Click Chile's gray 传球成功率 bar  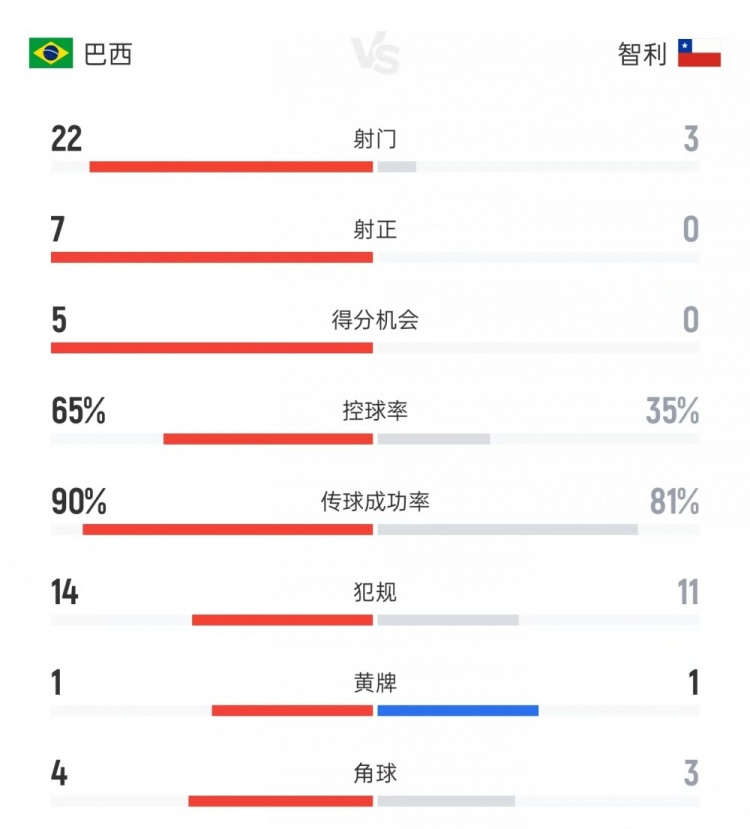pyautogui.click(x=507, y=529)
